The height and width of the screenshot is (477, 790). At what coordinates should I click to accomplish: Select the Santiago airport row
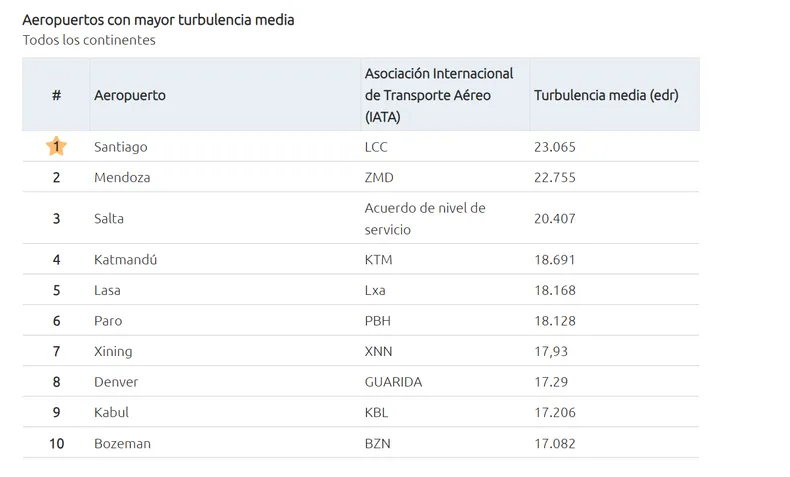(x=361, y=147)
